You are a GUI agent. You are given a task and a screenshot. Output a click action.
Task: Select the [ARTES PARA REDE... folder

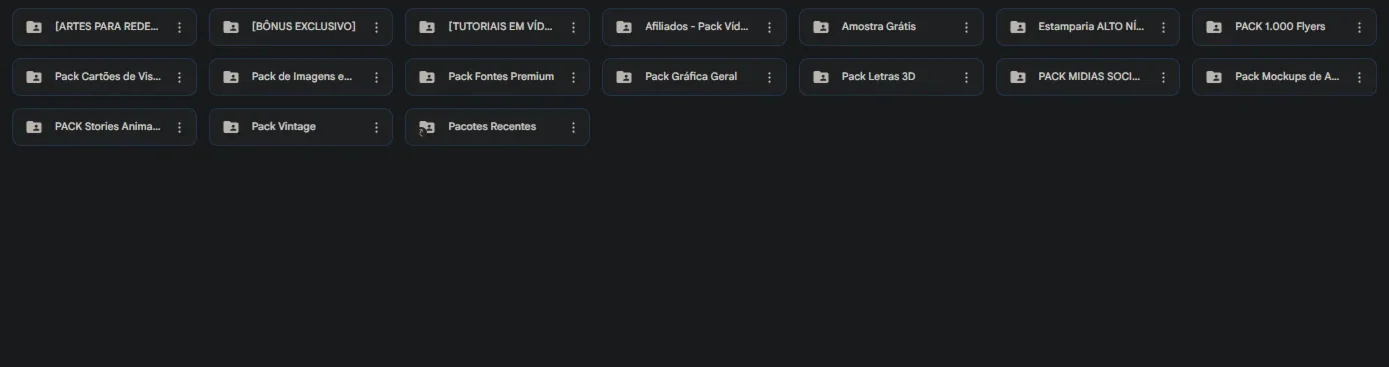[104, 27]
